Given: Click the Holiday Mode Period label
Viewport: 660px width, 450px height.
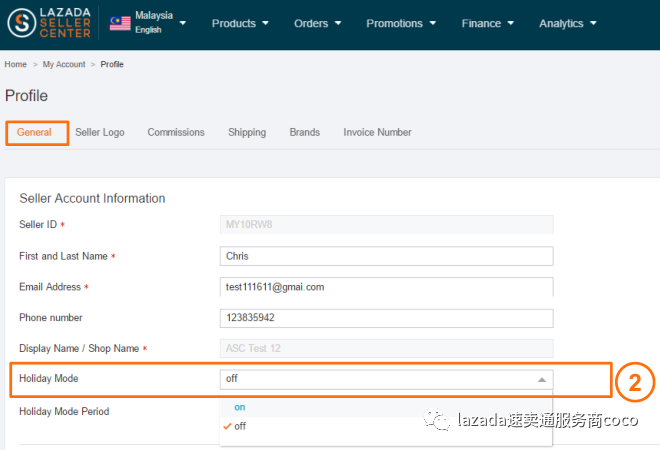Looking at the screenshot, I should (x=64, y=411).
